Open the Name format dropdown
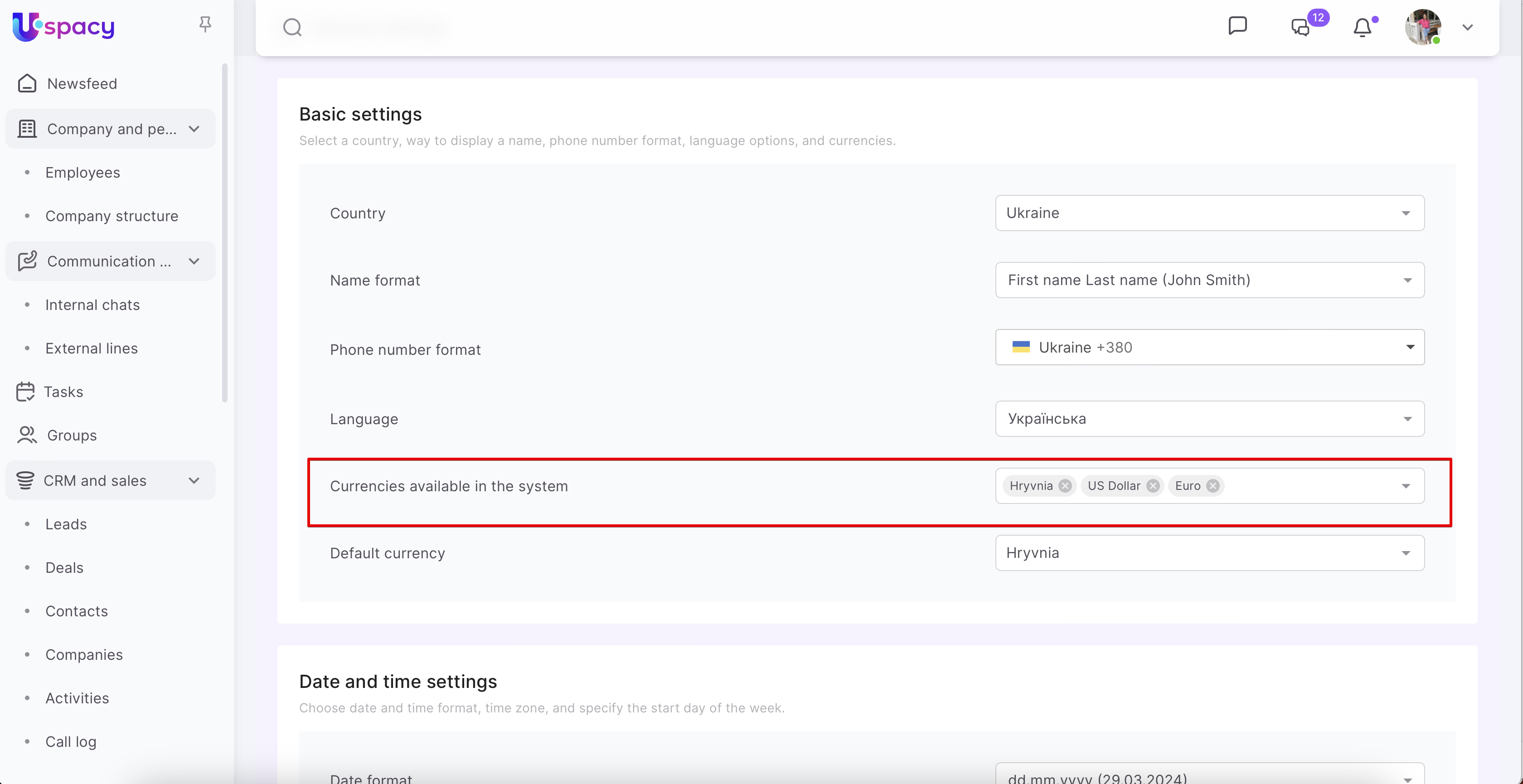1523x784 pixels. pos(1209,280)
